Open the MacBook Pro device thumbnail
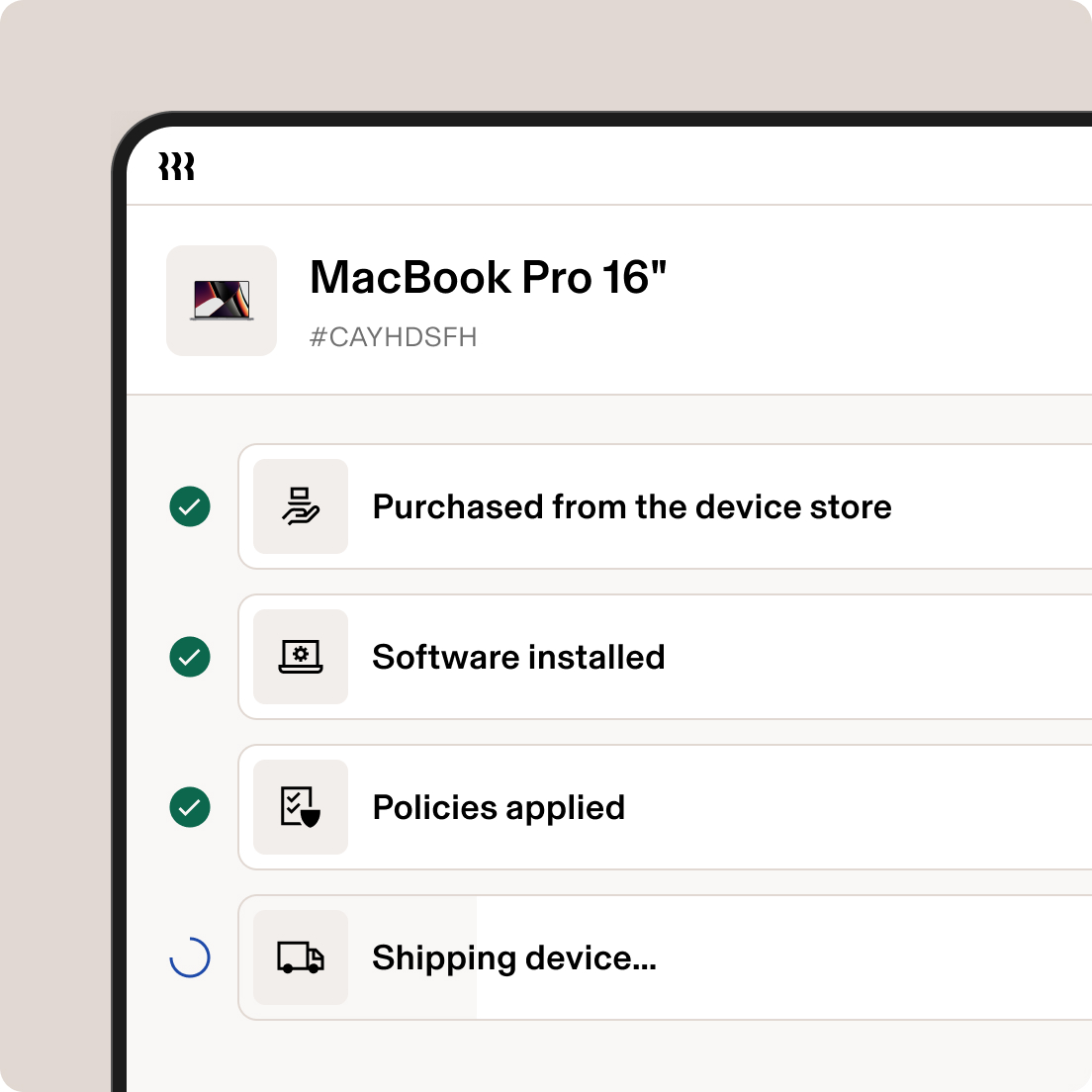1092x1092 pixels. 222,300
